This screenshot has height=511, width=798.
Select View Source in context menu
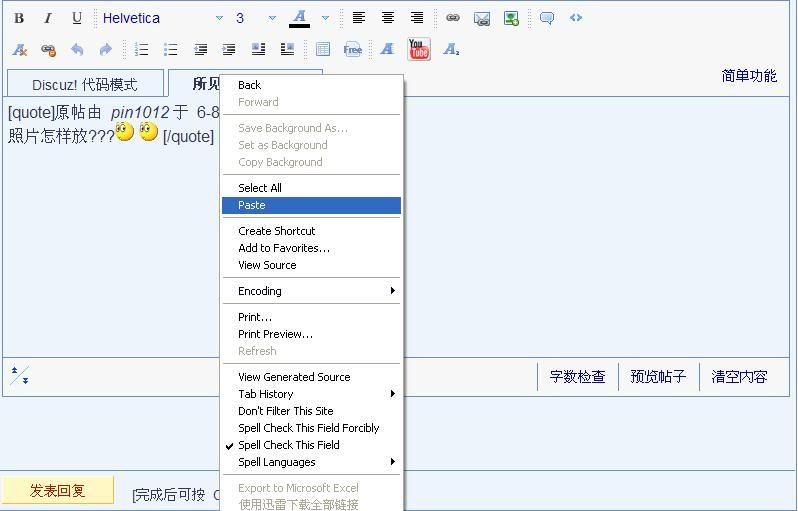pos(267,265)
